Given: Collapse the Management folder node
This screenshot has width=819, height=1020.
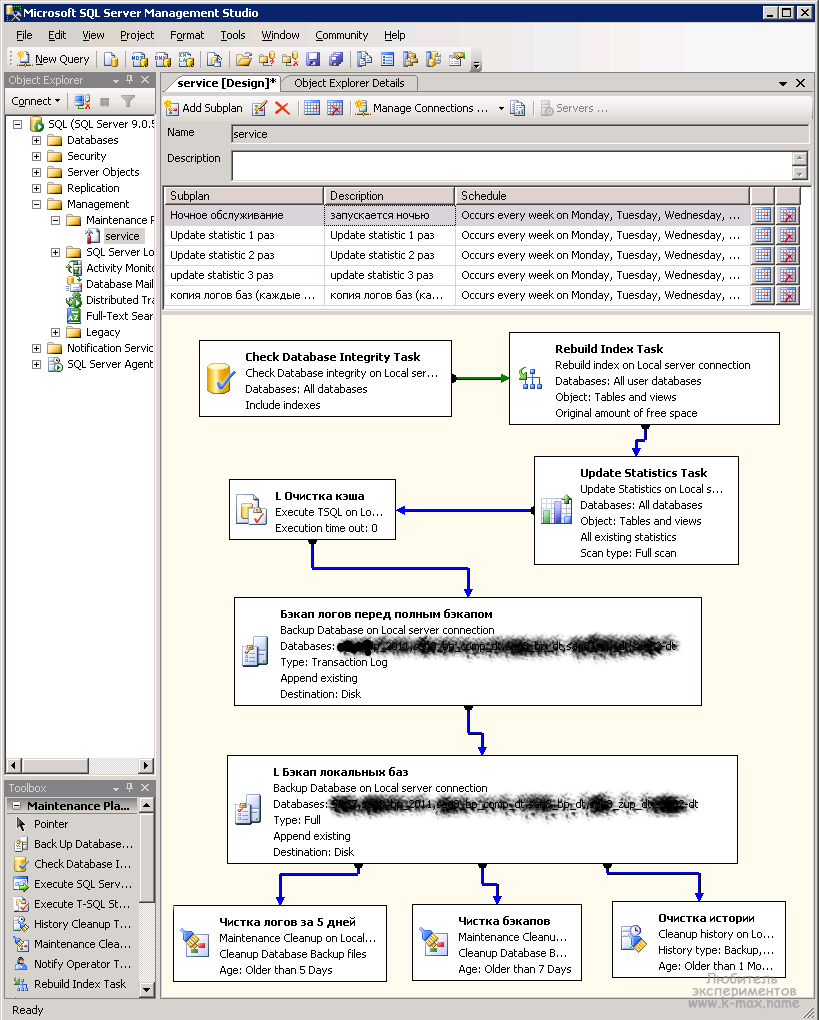Looking at the screenshot, I should (x=37, y=204).
